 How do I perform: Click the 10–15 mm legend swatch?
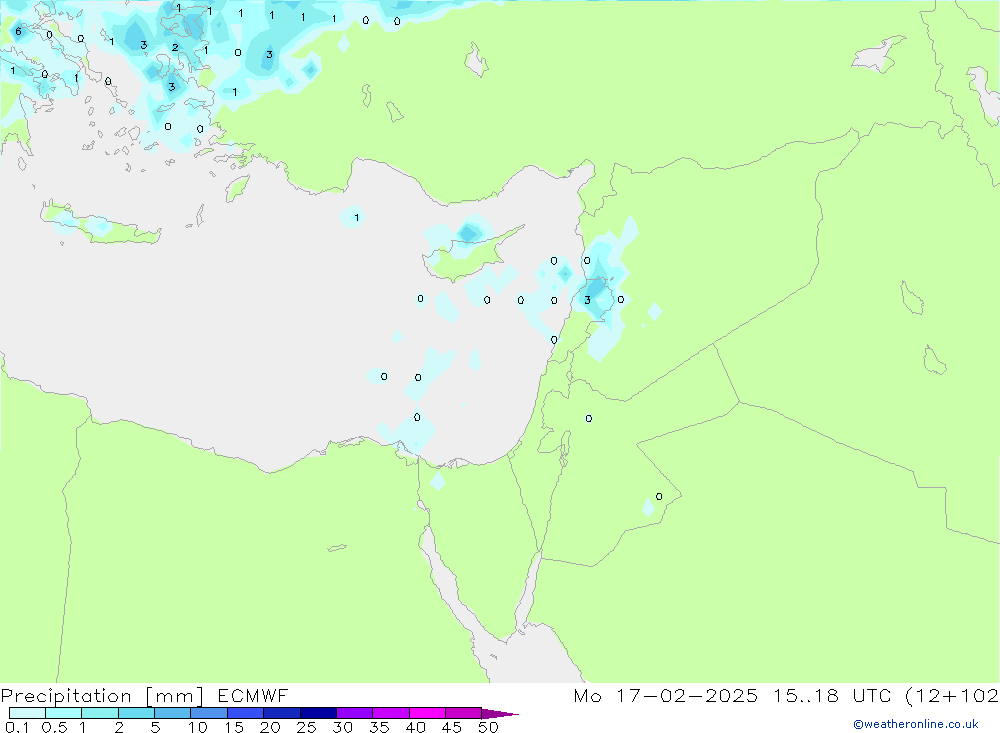point(209,713)
